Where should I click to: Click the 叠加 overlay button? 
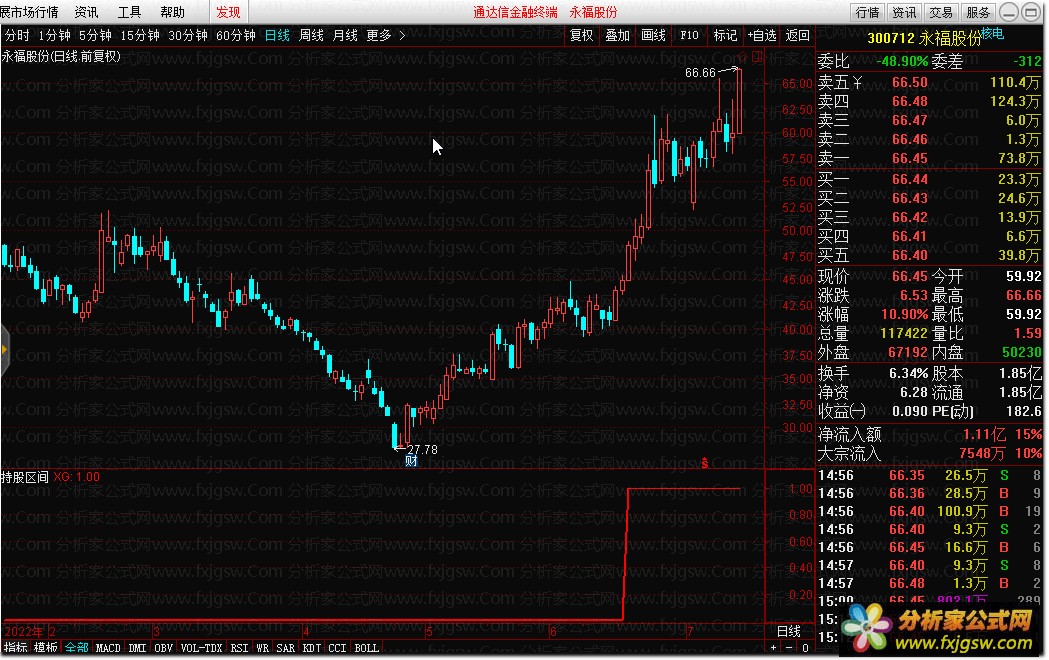617,35
